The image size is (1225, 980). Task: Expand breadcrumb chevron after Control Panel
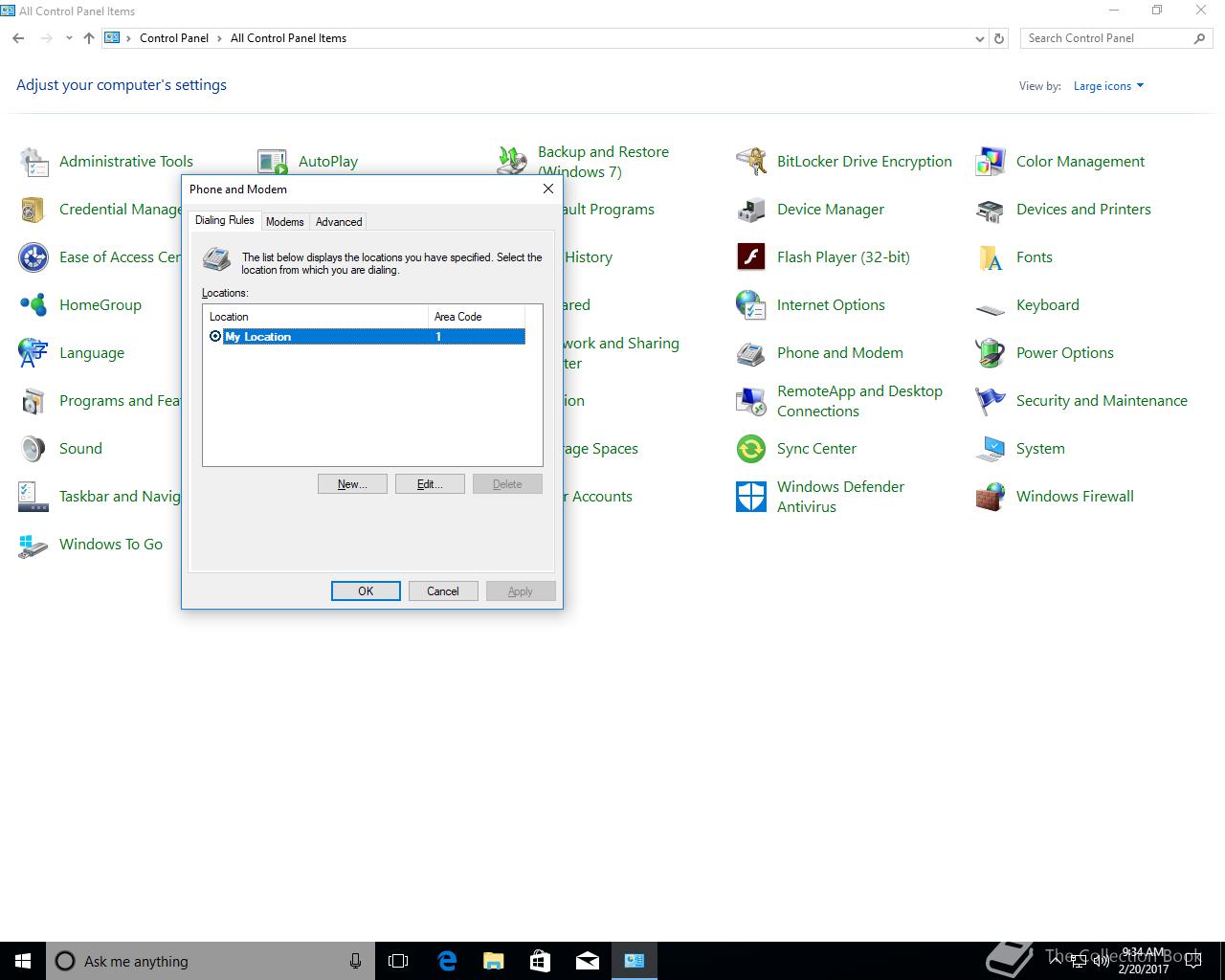click(220, 38)
